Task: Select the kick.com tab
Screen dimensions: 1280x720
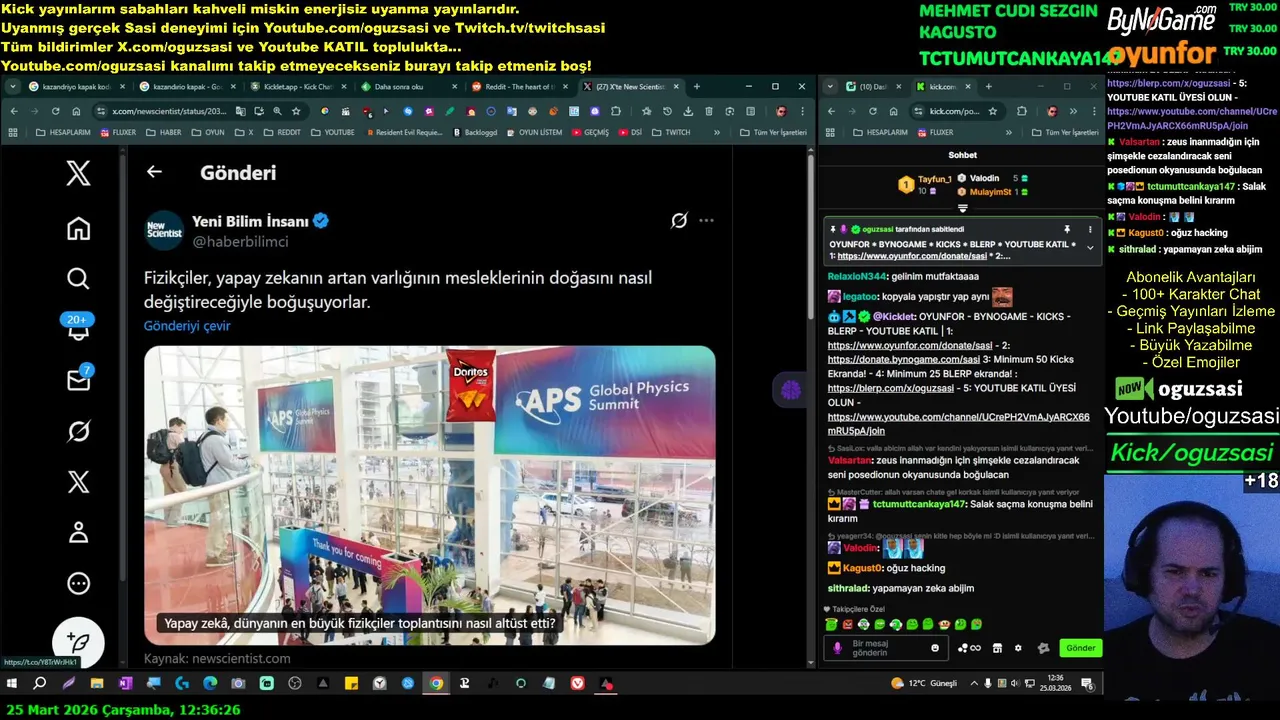Action: tap(942, 87)
